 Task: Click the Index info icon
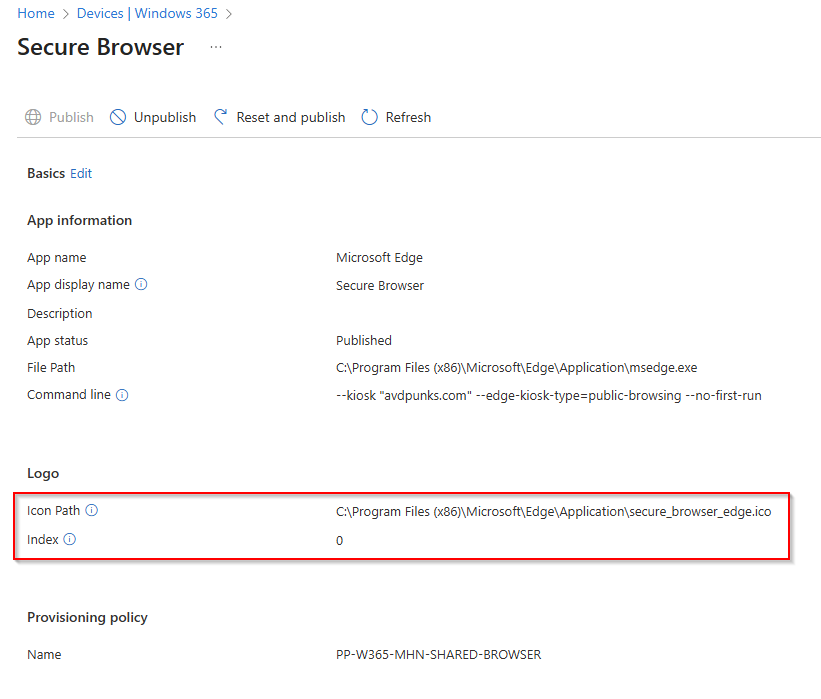70,539
